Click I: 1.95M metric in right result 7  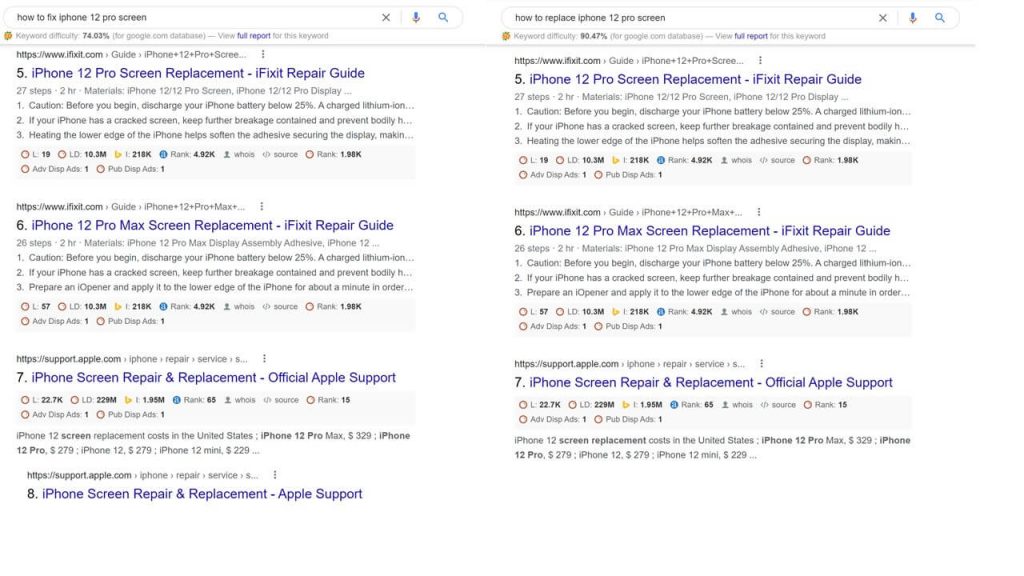point(642,405)
